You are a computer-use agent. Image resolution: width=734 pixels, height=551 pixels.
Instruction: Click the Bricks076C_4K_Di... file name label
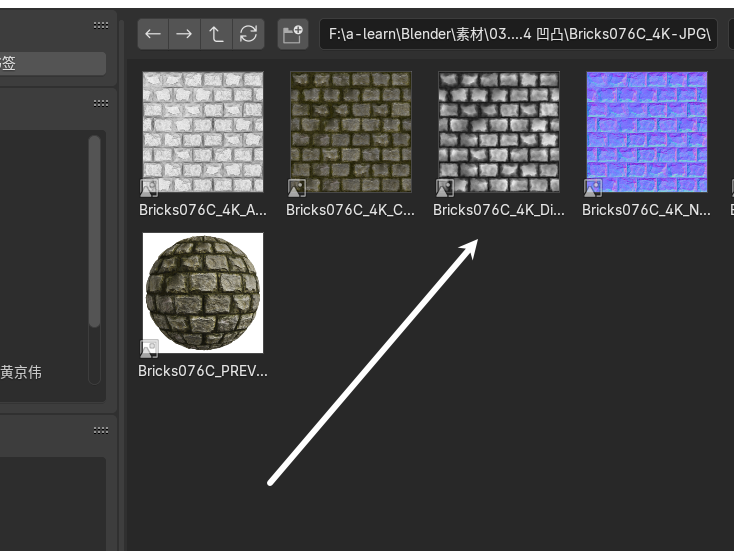tap(498, 210)
